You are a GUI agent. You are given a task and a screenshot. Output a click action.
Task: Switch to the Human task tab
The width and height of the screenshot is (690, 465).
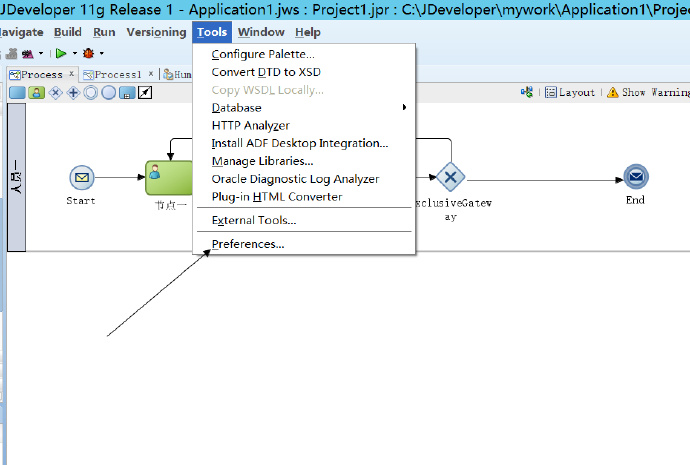[177, 75]
